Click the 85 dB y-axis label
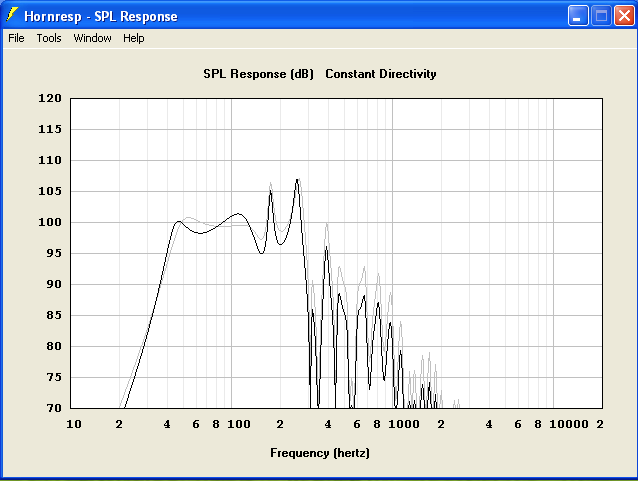The image size is (638, 481). coord(54,315)
